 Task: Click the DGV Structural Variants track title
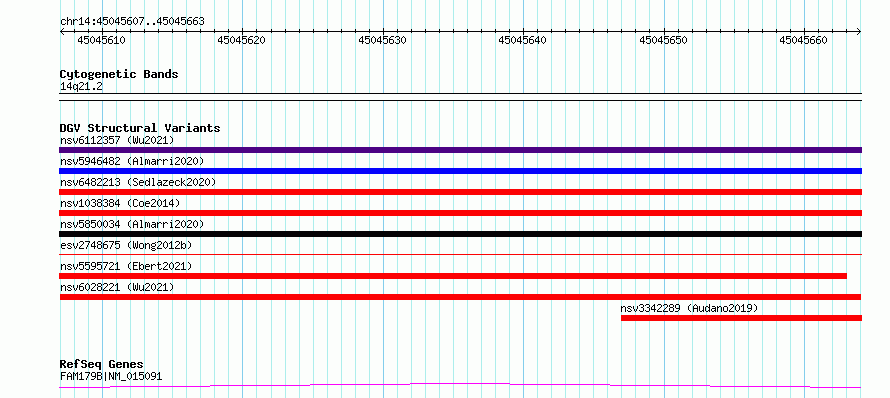(140, 128)
